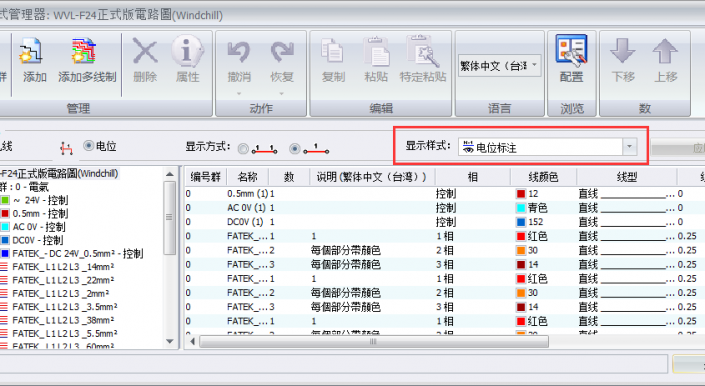705x386 pixels.
Task: Open 属性 properties info icon
Action: tap(187, 51)
